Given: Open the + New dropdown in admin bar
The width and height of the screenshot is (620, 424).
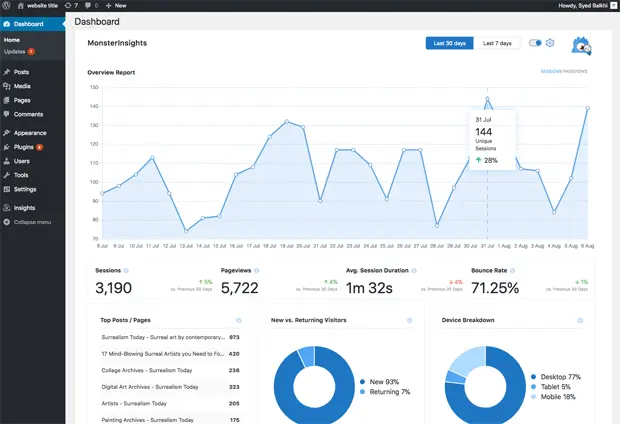Looking at the screenshot, I should 117,5.
